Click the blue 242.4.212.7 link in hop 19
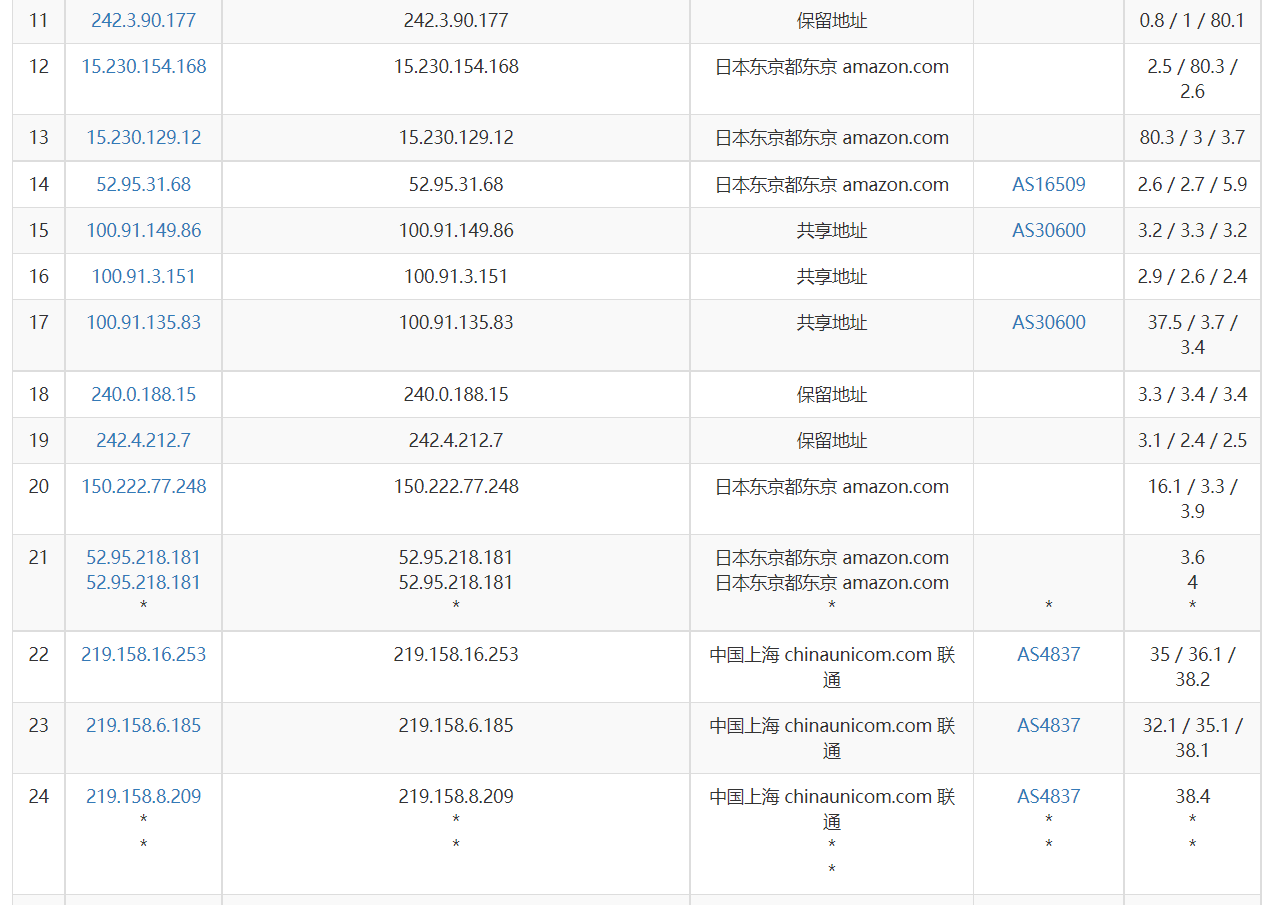The image size is (1277, 905). [x=143, y=440]
